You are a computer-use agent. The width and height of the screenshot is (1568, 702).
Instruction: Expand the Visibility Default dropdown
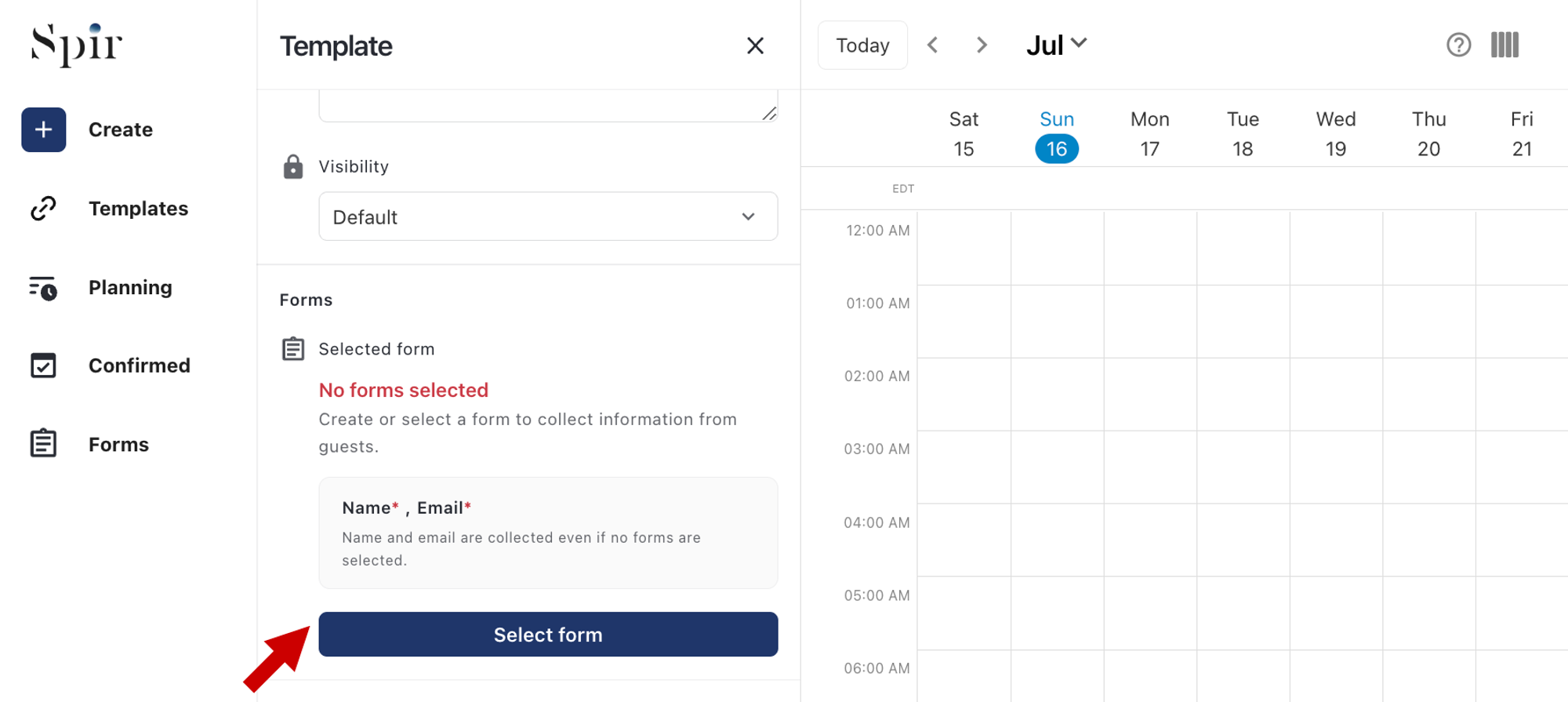click(548, 216)
